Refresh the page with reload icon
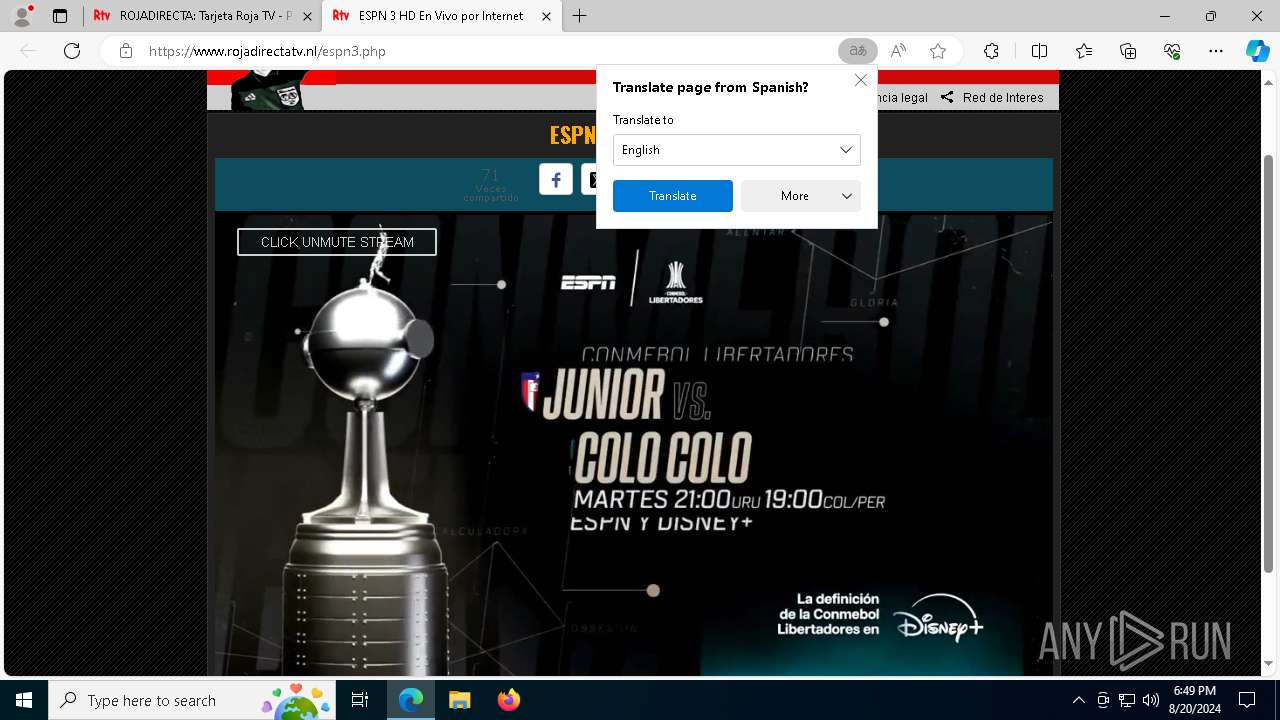Screen dimensions: 1280x720 point(72,51)
